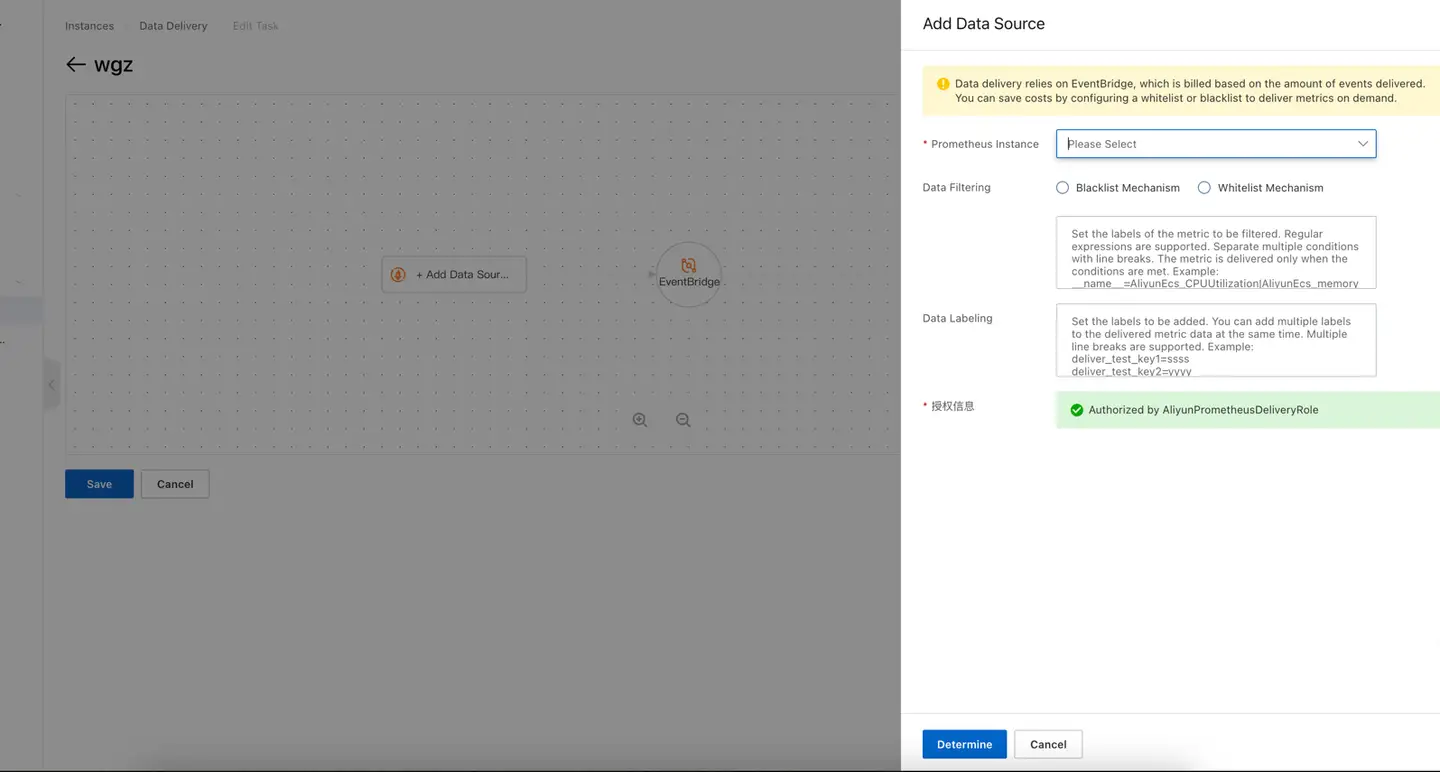Click the EventBridge node icon on canvas

pos(688,266)
